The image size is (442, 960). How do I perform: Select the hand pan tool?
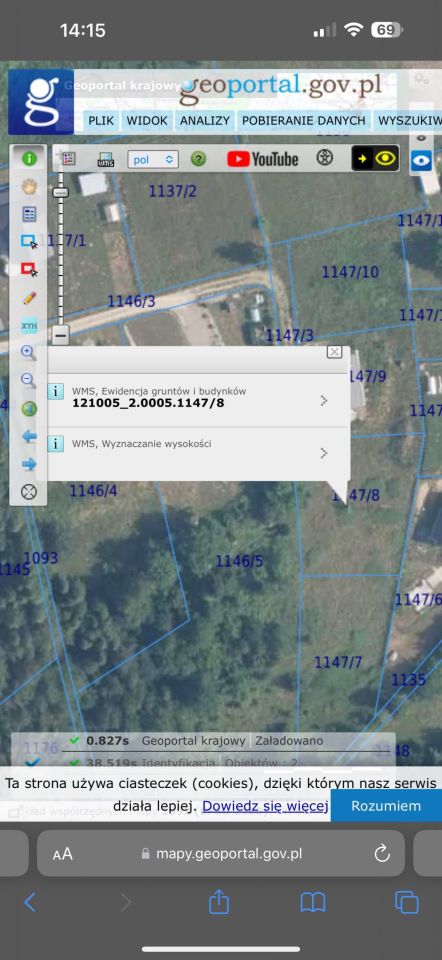point(29,186)
